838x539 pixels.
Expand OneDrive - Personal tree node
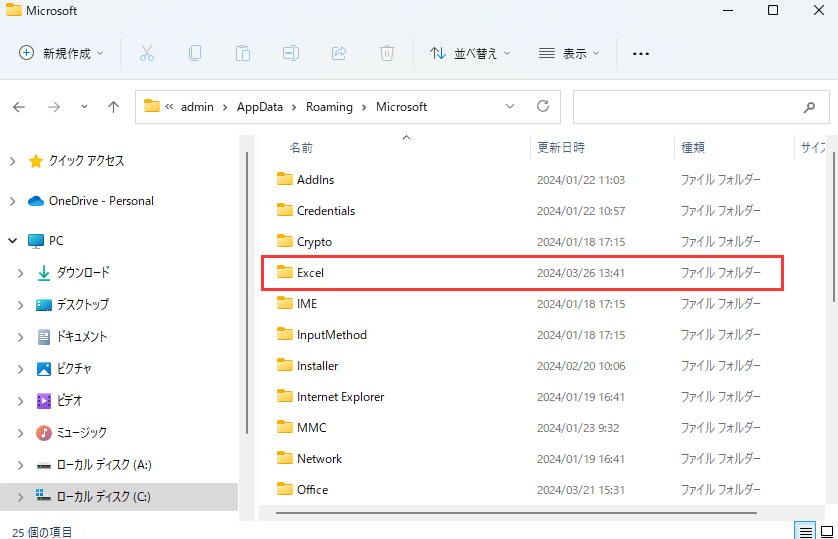13,201
